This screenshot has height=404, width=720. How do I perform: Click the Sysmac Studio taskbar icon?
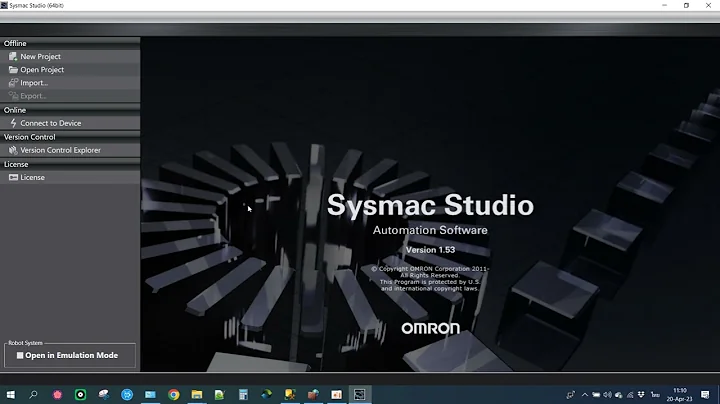[360, 394]
